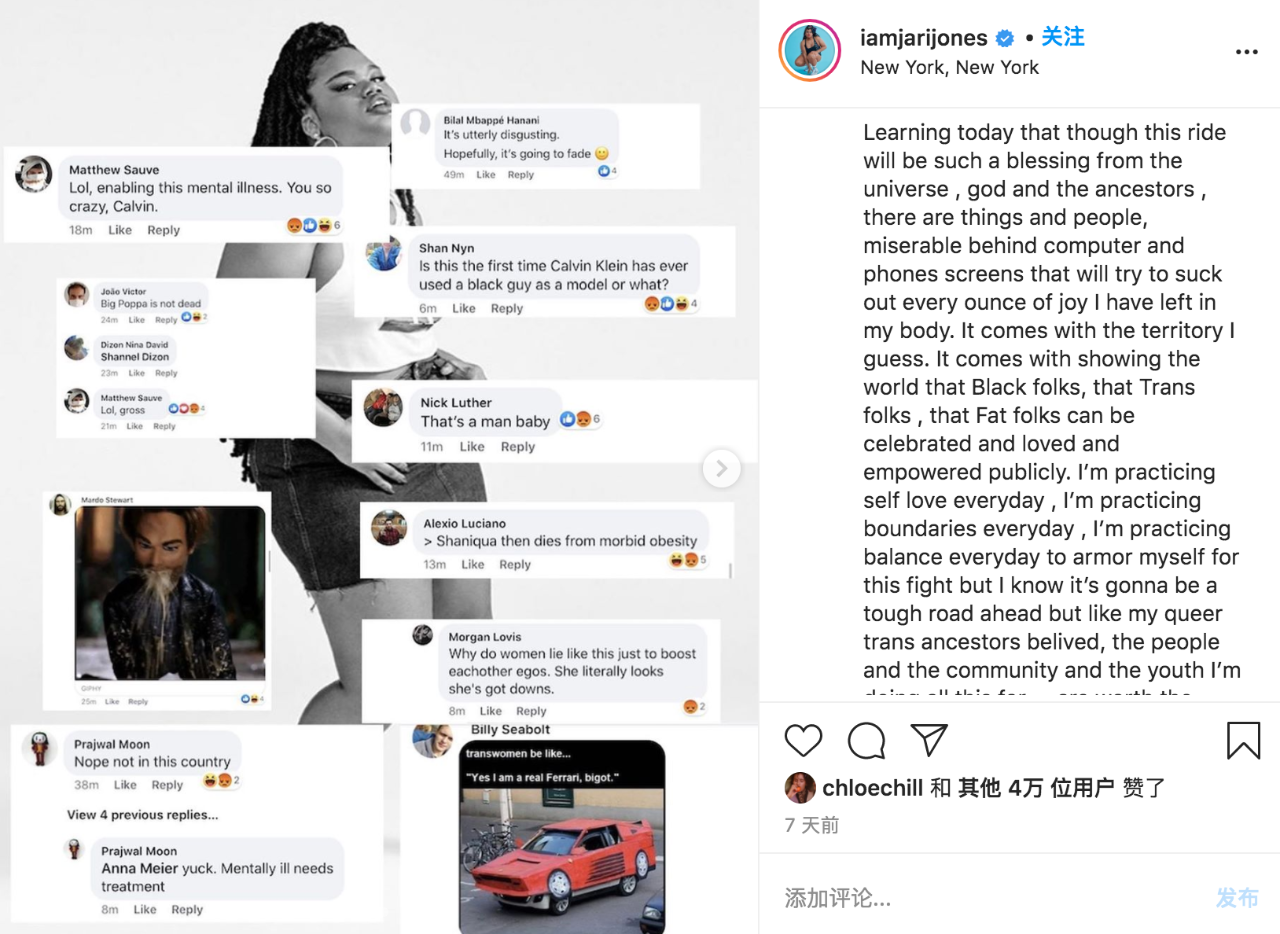Open the New York, New York location
The image size is (1280, 934).
tap(949, 67)
